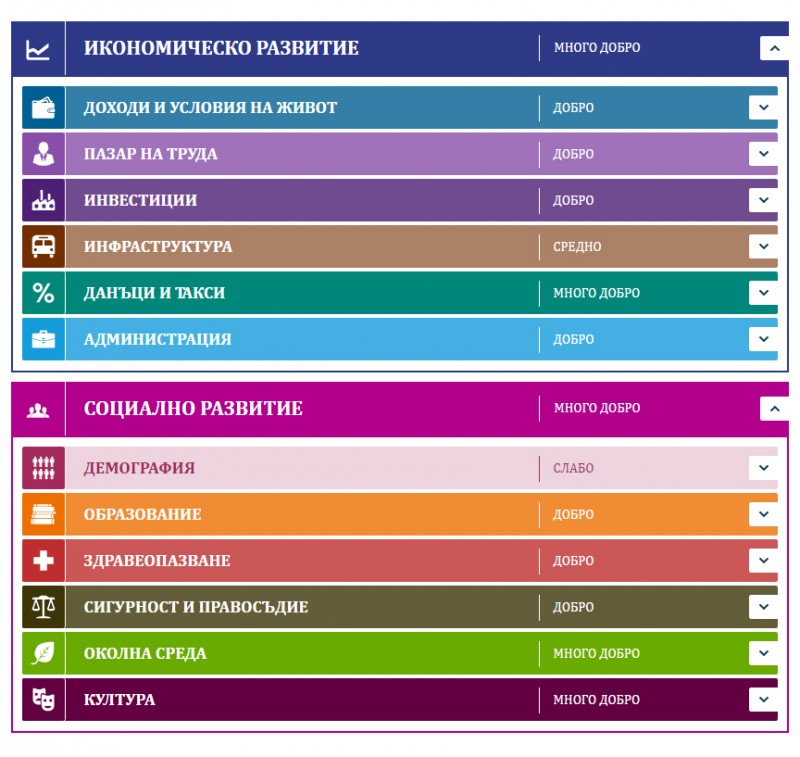Expand the Демография row chevron

pos(763,468)
